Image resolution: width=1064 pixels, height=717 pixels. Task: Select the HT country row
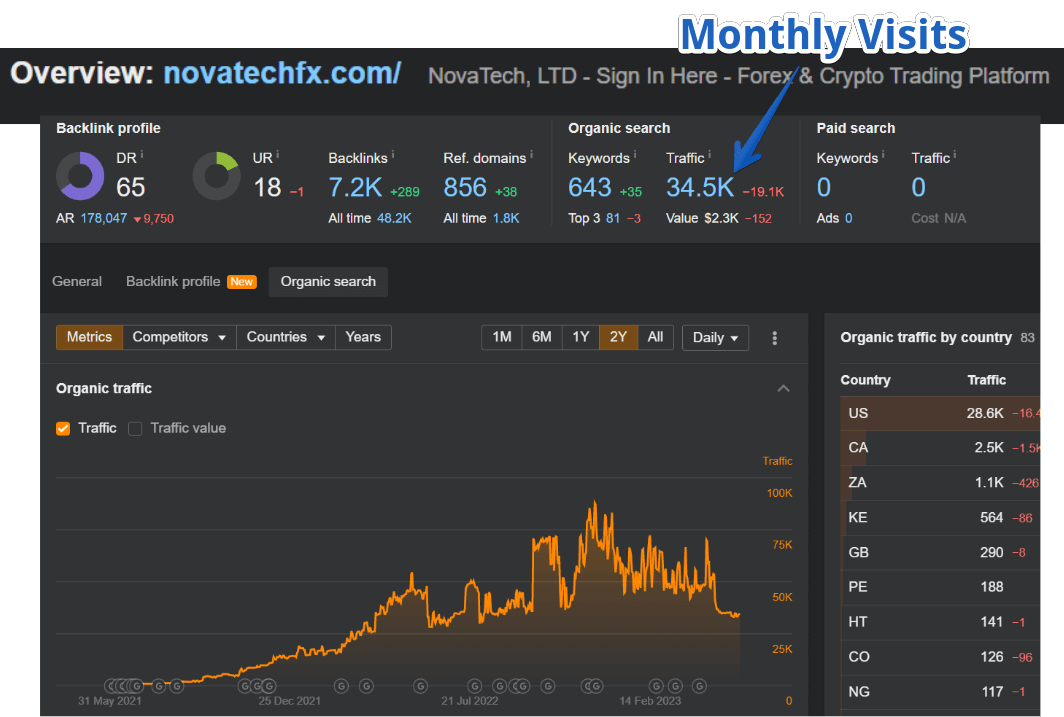[940, 622]
